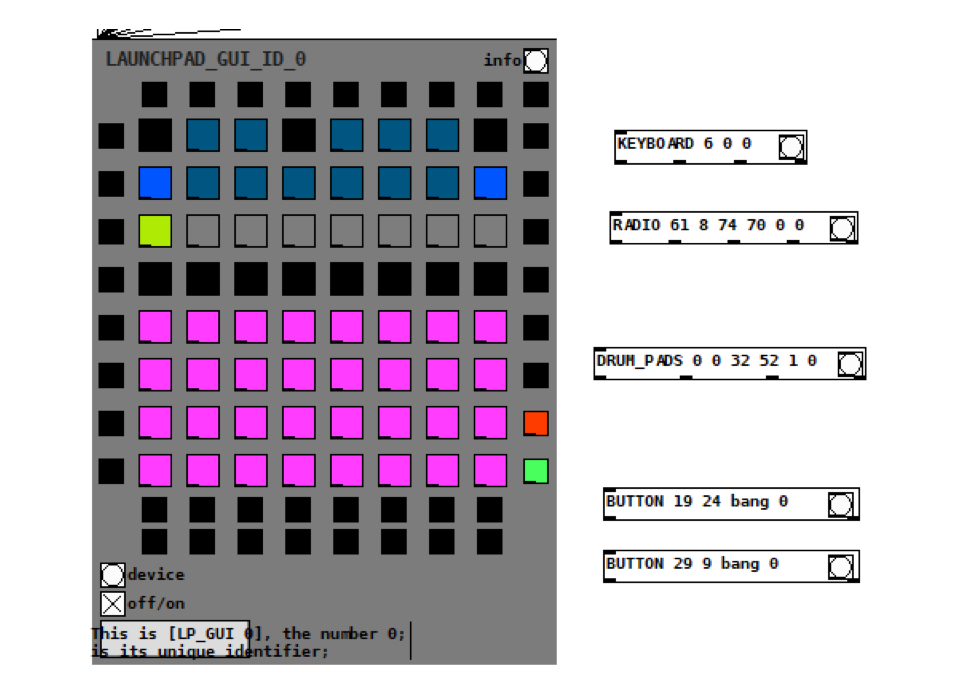Screen dimensions: 980x700
Task: Click the bang in the DRUM_PADS object
Action: [850, 364]
